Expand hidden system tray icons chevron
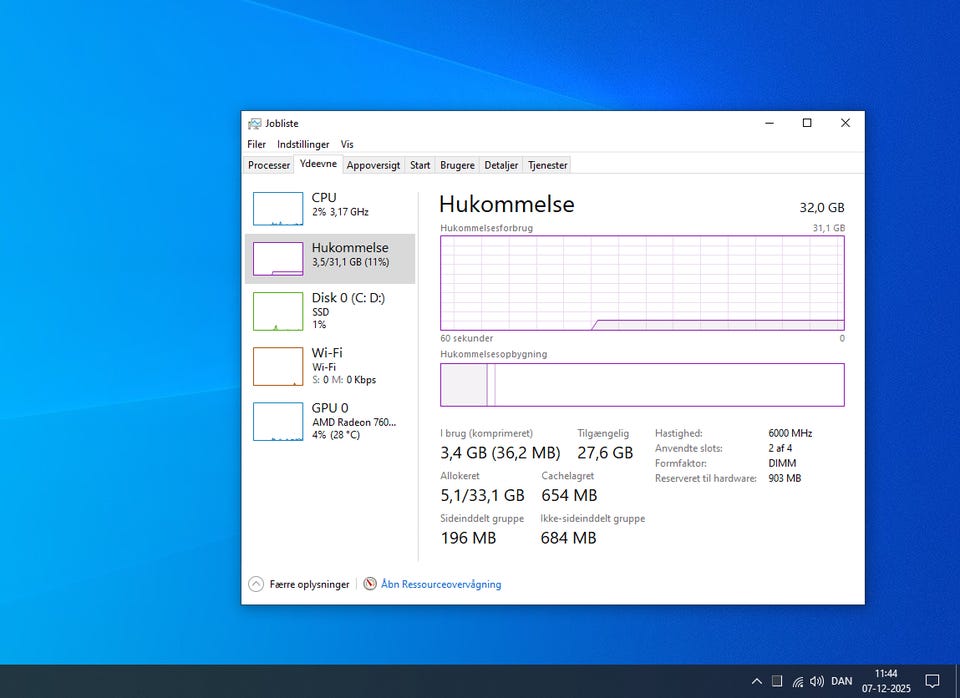The height and width of the screenshot is (698, 960). [757, 681]
